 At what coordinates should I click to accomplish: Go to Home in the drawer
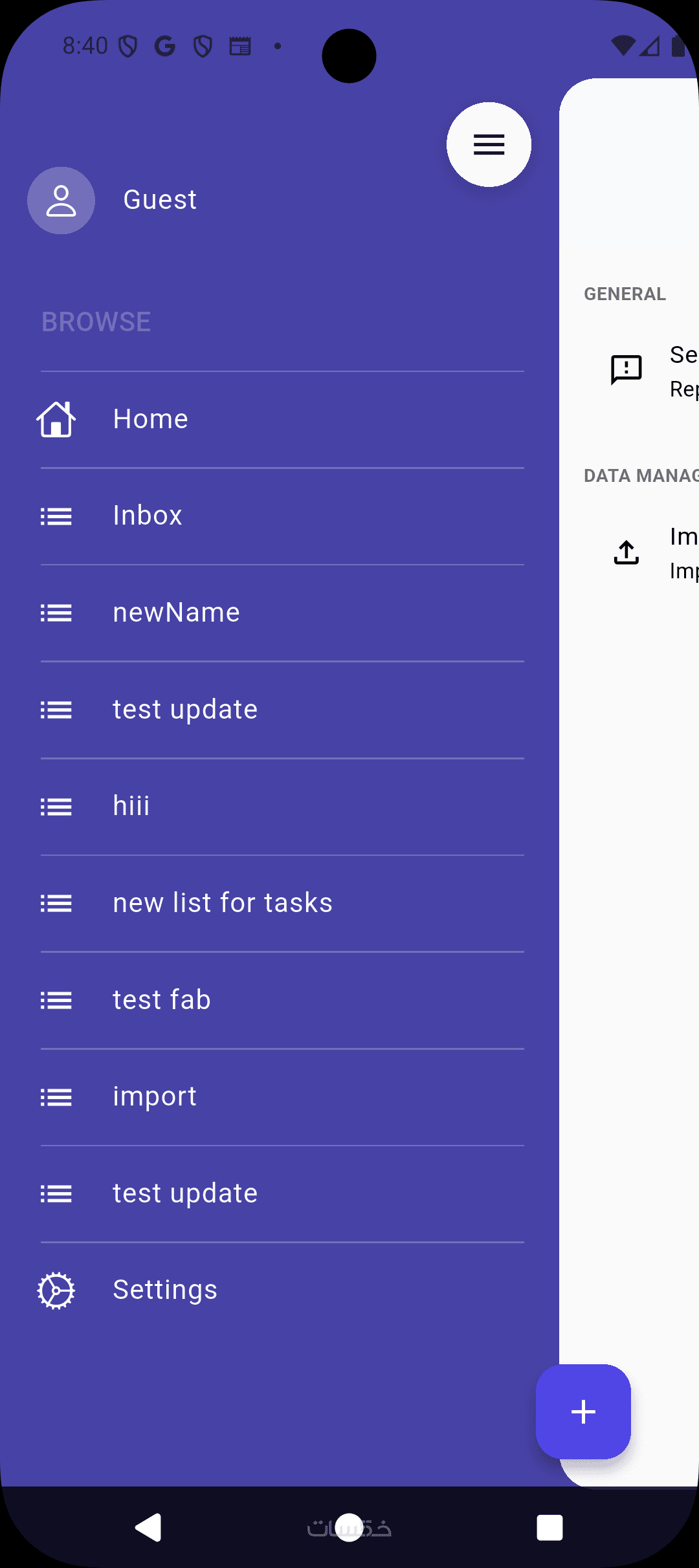click(150, 419)
